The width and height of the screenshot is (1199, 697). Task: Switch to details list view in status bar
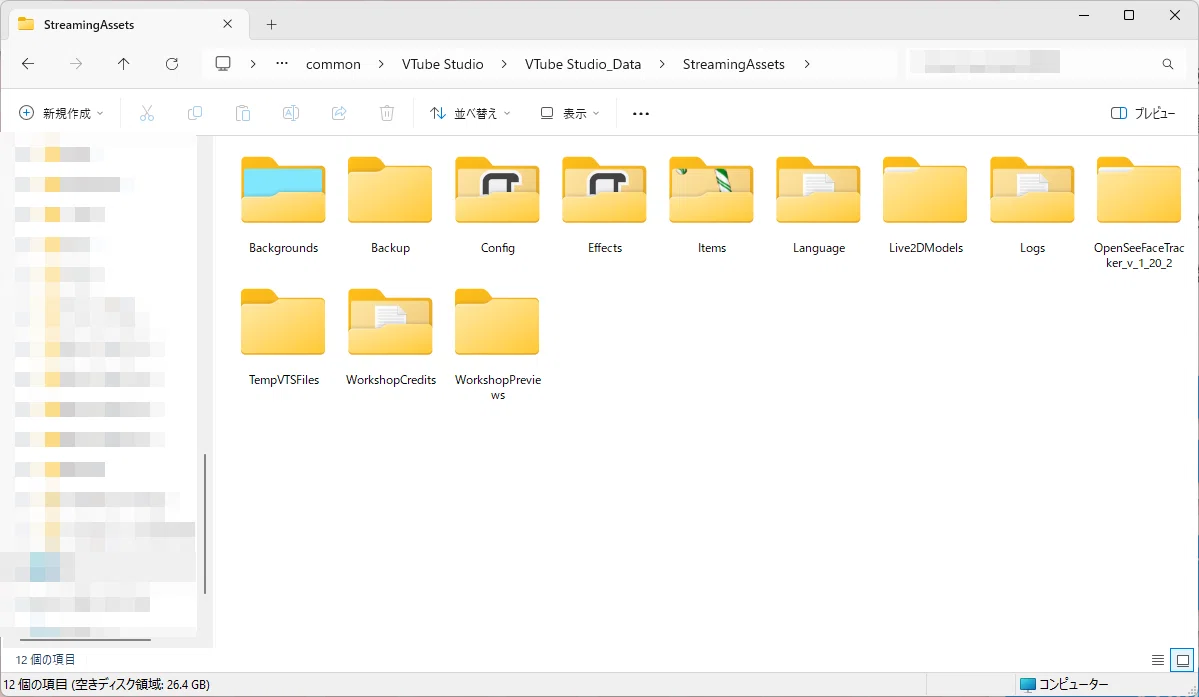[x=1158, y=660]
